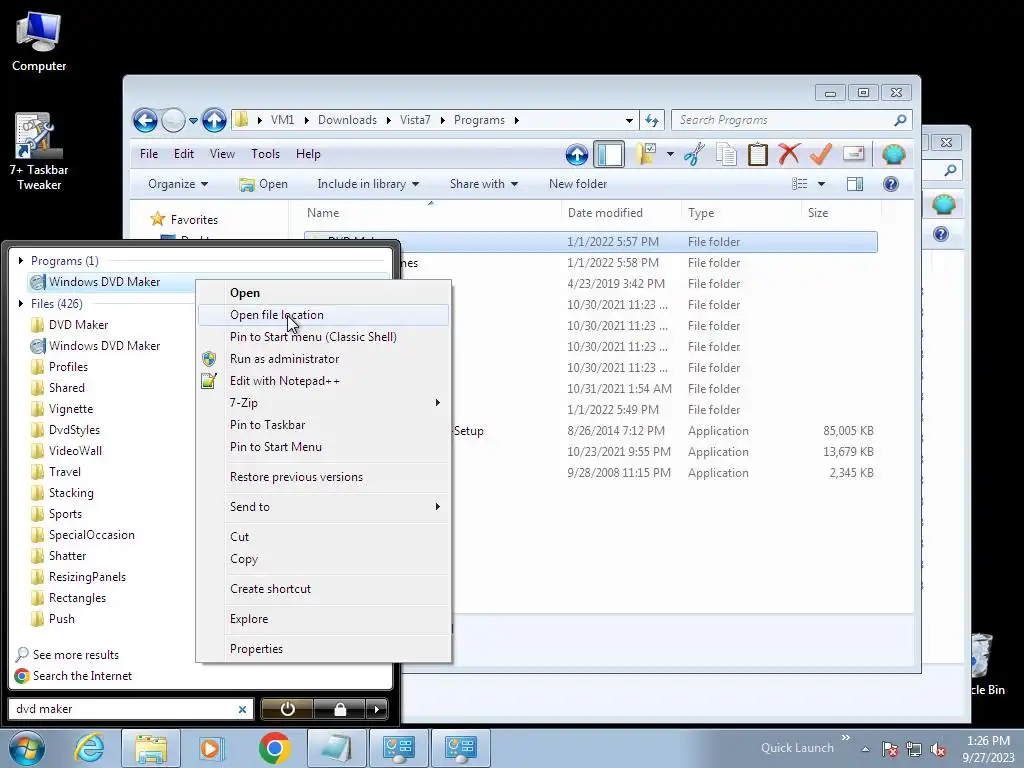Open shutdown options arrow in Start menu

377,709
